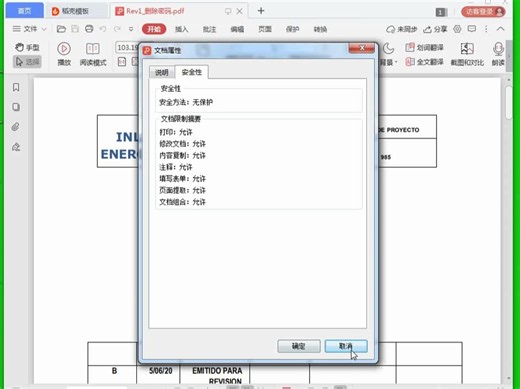
Task: Click the feedback message icon
Action: click(x=472, y=29)
